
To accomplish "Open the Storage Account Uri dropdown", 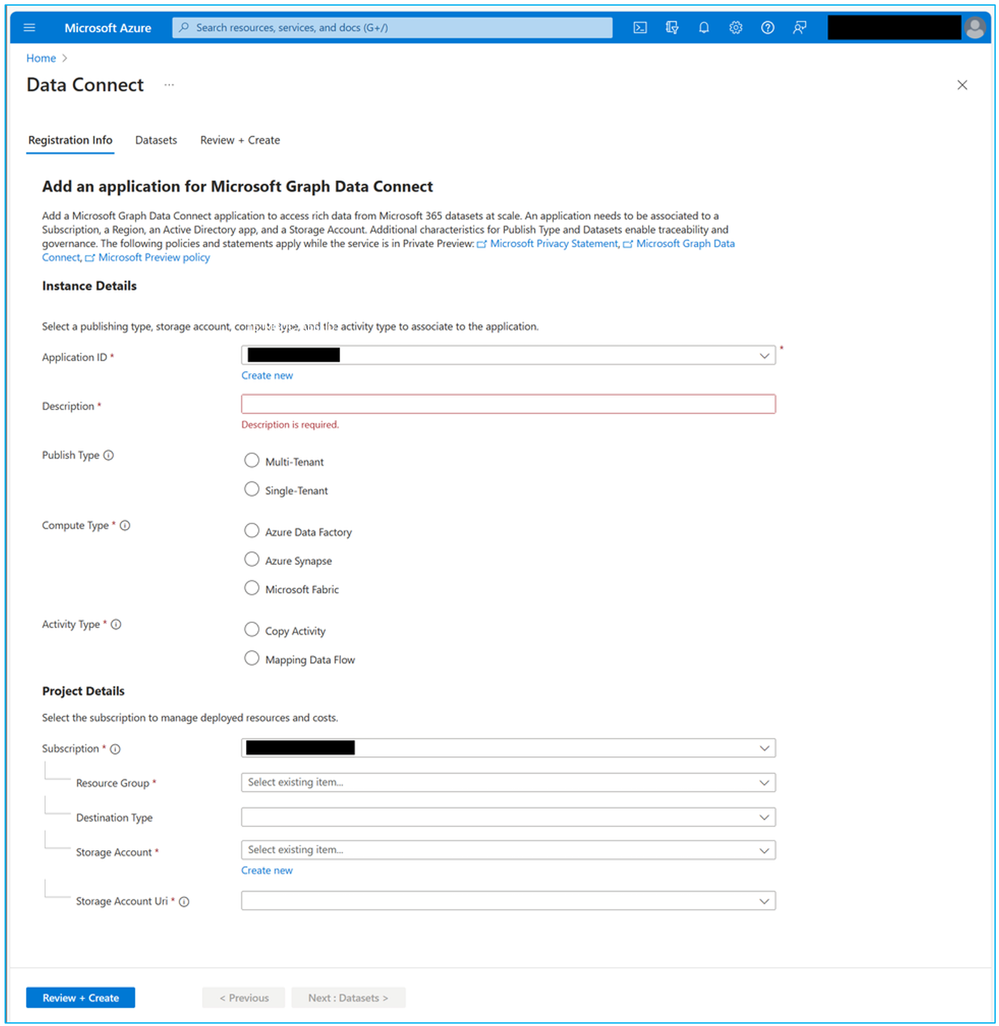I will pos(508,901).
